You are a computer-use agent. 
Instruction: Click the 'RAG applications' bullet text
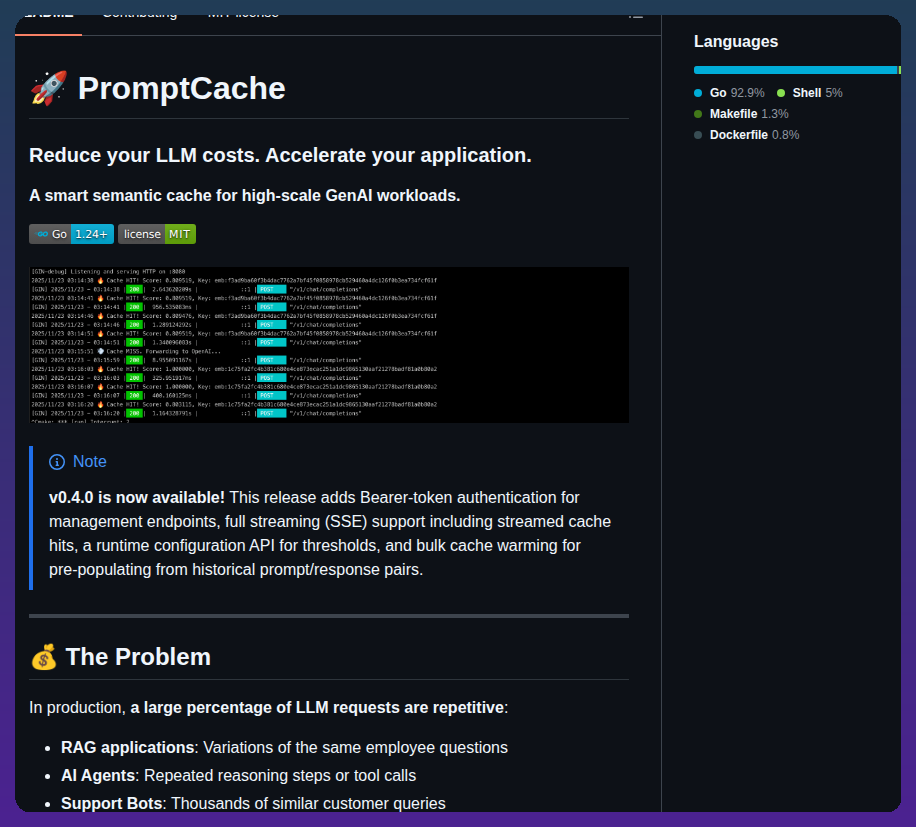click(127, 748)
